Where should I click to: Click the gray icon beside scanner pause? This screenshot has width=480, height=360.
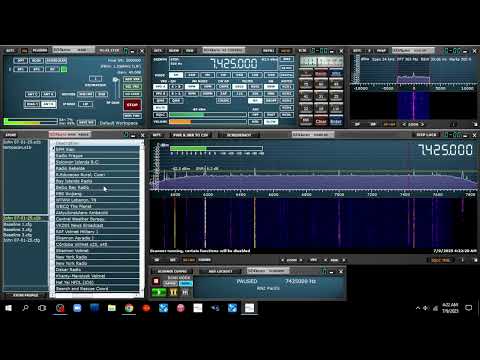tap(185, 292)
